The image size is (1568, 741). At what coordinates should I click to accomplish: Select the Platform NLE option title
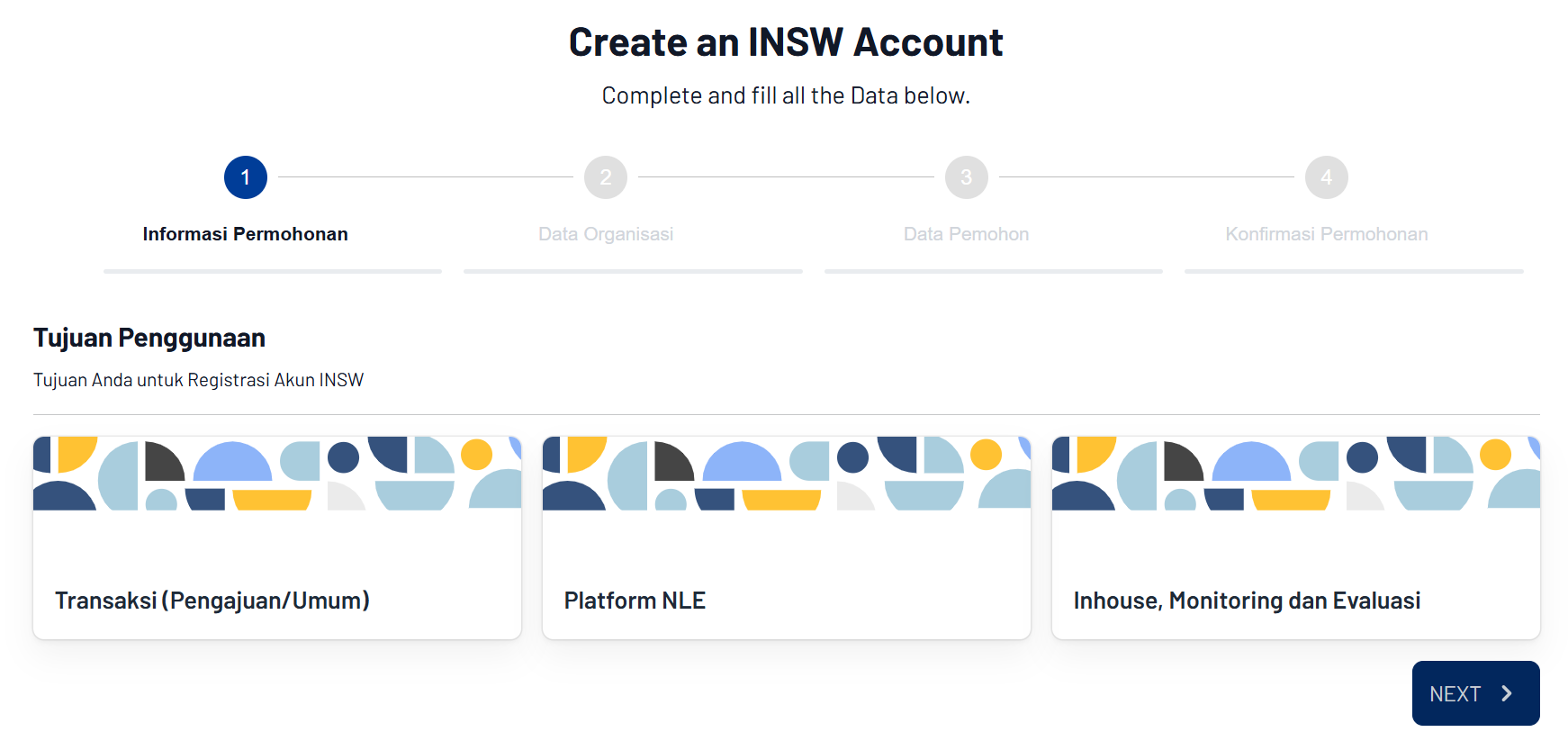635,601
